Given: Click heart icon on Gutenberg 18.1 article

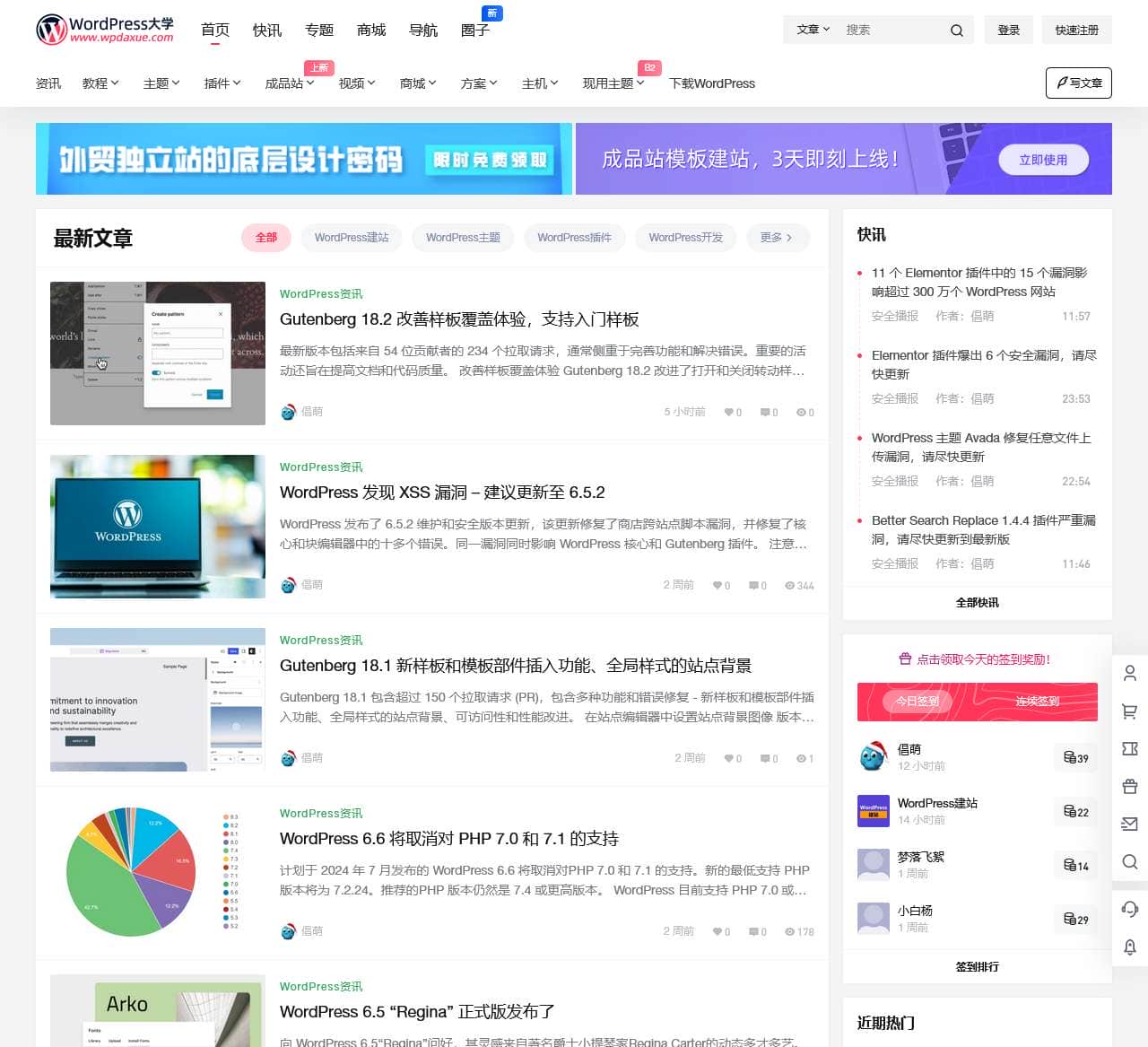Looking at the screenshot, I should pyautogui.click(x=729, y=759).
